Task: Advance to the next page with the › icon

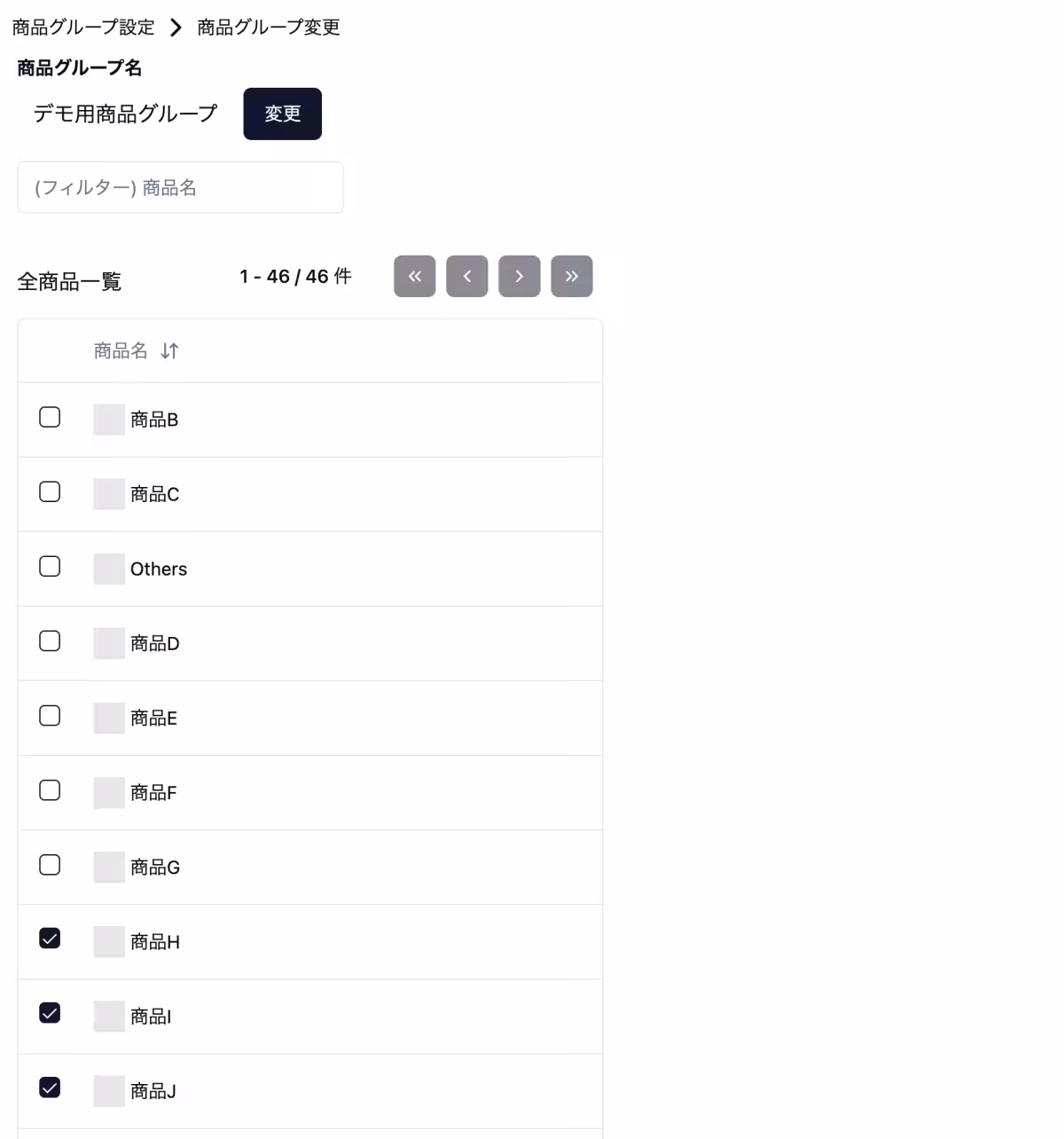Action: pos(519,276)
